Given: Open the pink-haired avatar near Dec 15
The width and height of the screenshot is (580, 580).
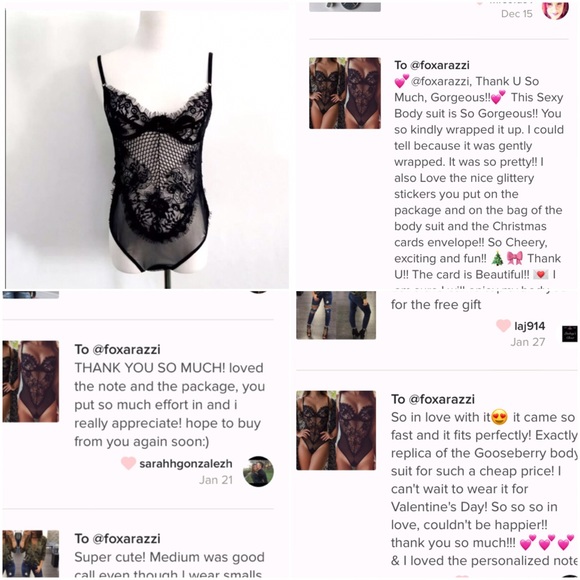Looking at the screenshot, I should (x=555, y=10).
